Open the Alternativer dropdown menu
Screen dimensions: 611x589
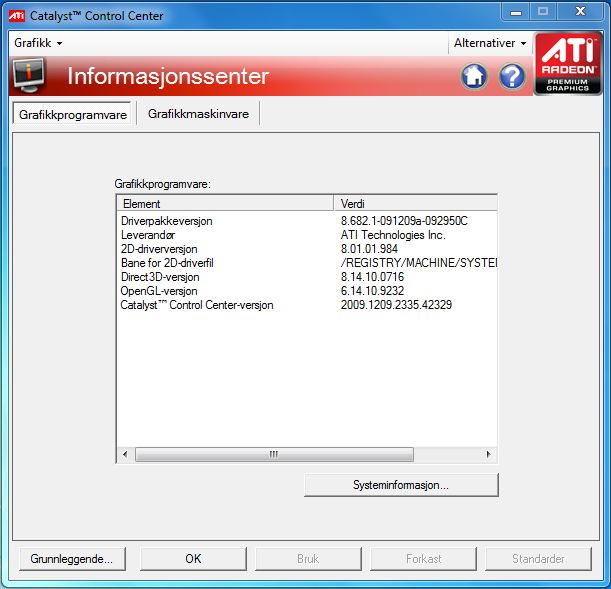(x=490, y=43)
